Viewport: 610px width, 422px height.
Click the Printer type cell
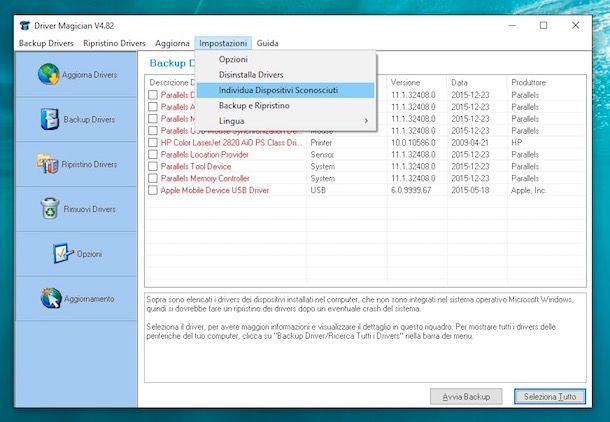pos(321,143)
